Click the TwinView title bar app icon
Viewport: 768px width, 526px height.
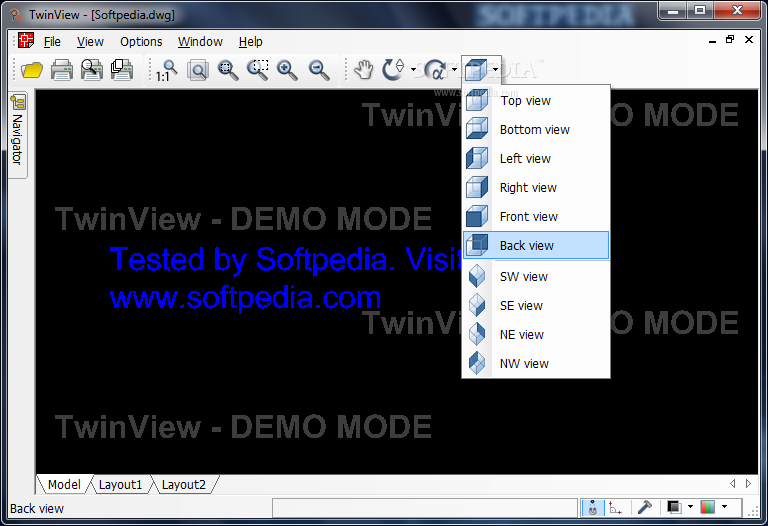[x=17, y=15]
